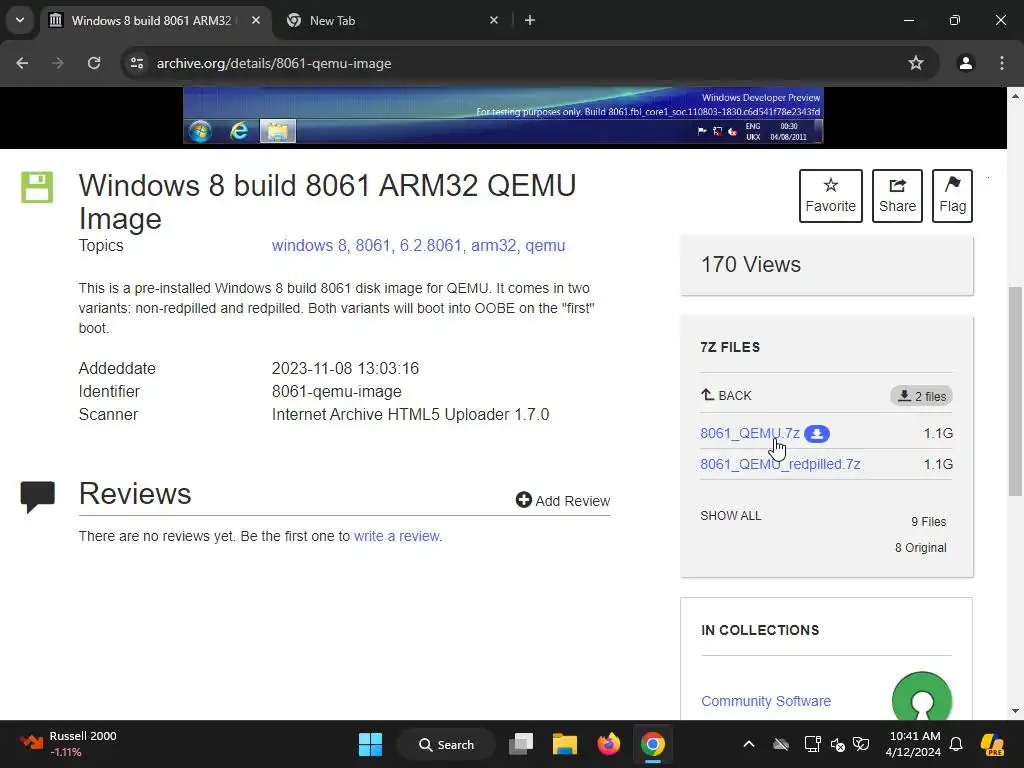This screenshot has height=768, width=1024.
Task: Open the 'windows 8' topic link
Action: (309, 246)
